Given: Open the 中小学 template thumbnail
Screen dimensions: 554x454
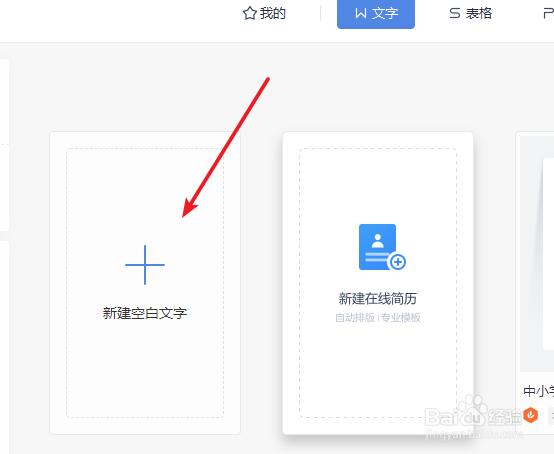Looking at the screenshot, I should pyautogui.click(x=537, y=253).
